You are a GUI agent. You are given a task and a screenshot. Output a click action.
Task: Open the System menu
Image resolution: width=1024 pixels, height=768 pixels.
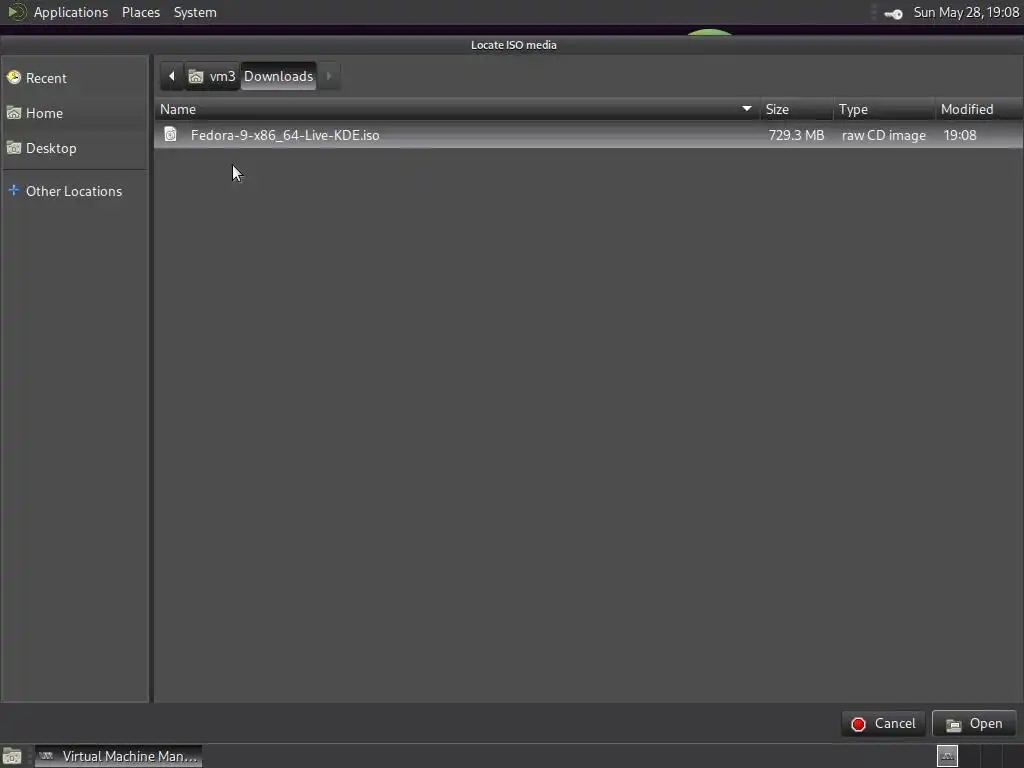point(195,12)
